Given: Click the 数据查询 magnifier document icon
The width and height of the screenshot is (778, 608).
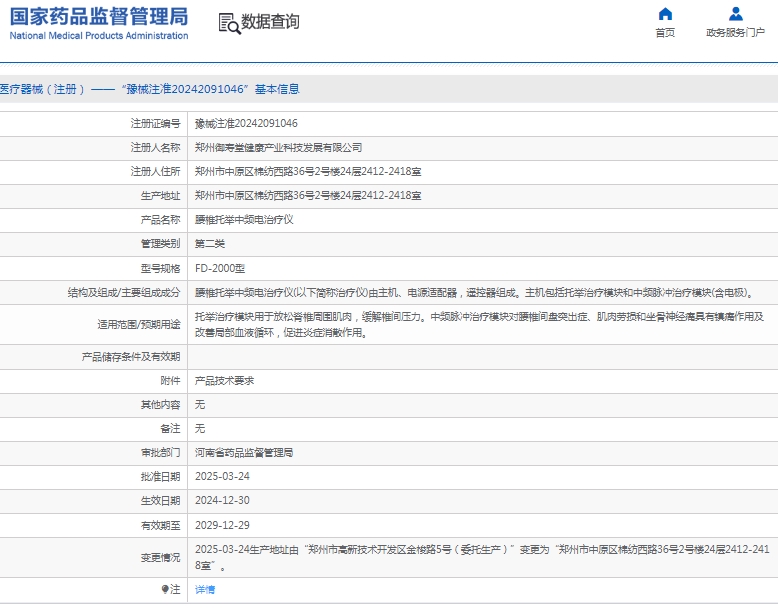Looking at the screenshot, I should click(x=229, y=23).
